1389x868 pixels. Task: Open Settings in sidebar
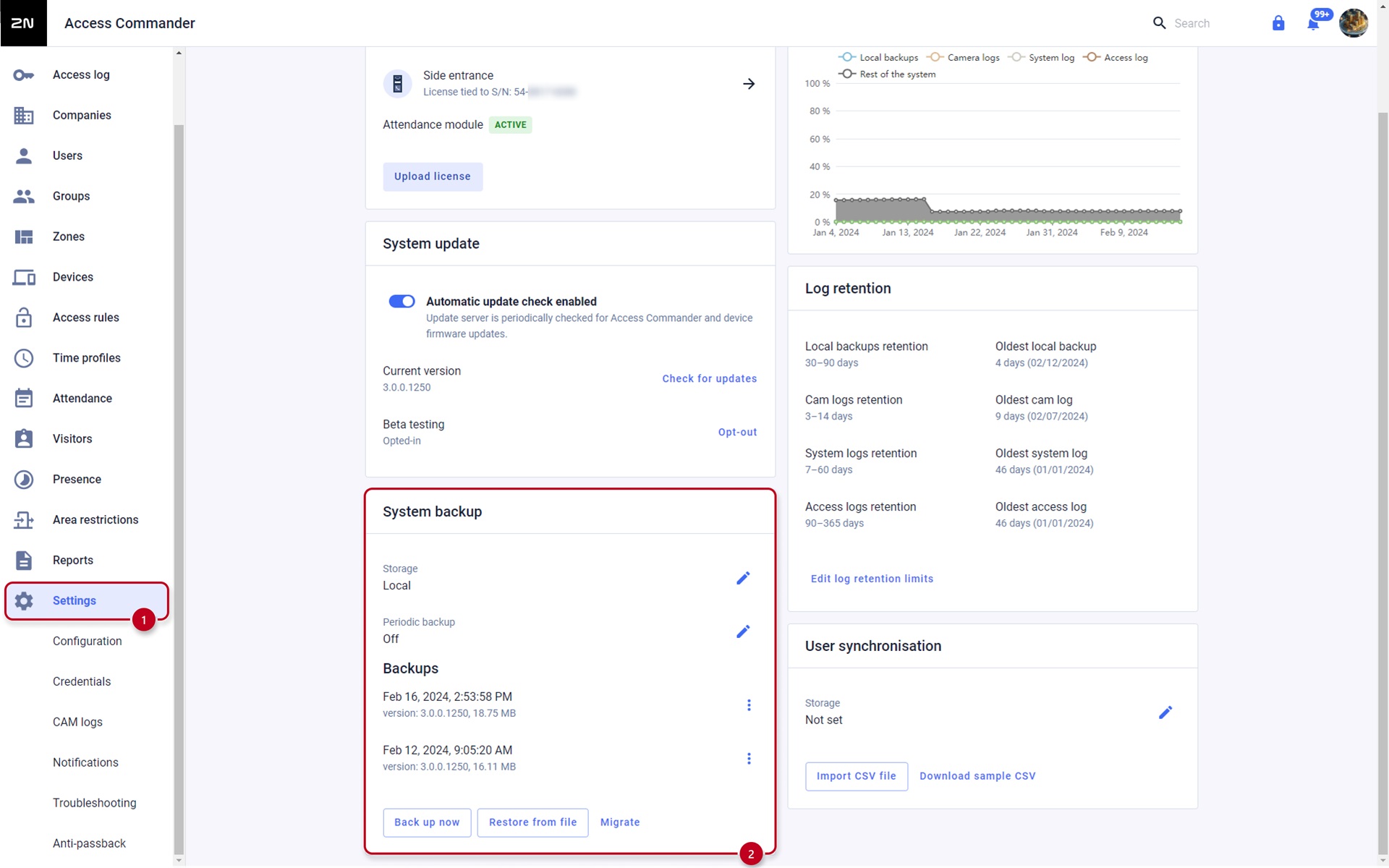[87, 601]
